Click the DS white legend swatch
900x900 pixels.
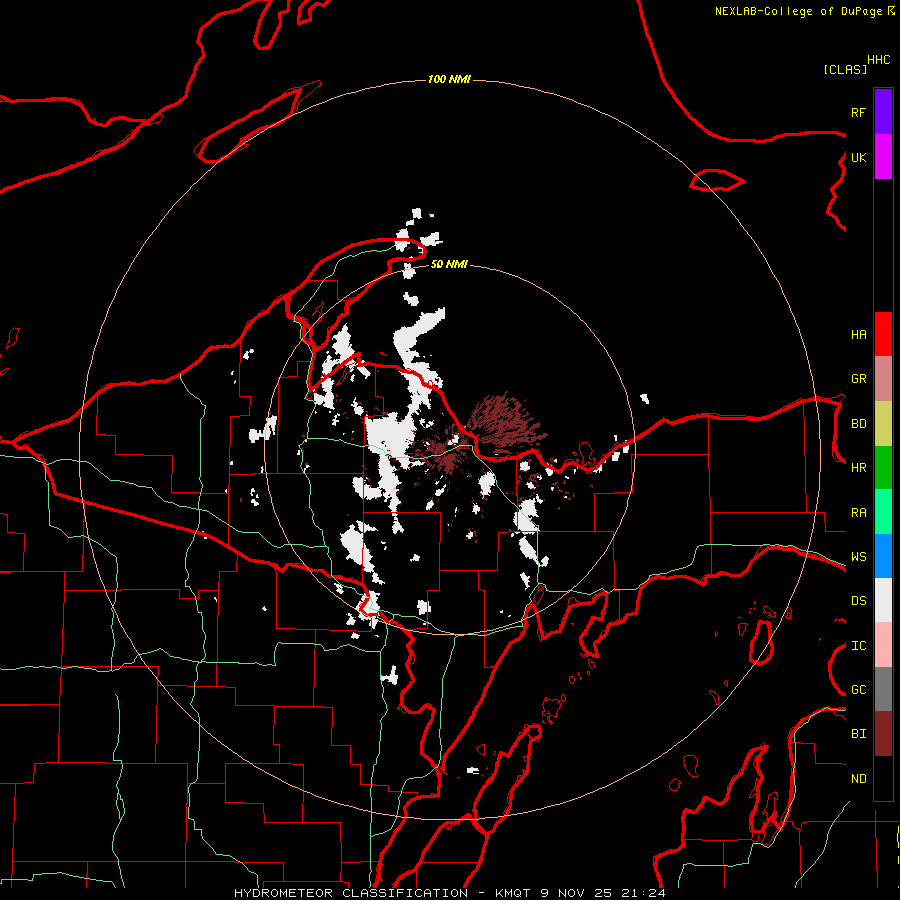point(883,600)
